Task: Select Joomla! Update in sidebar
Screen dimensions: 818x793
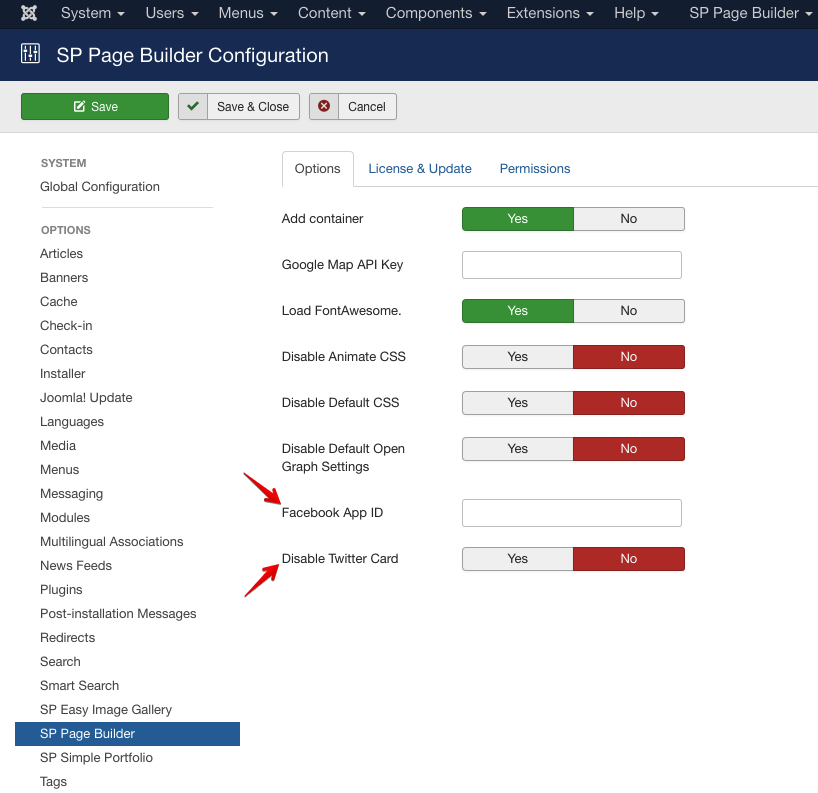Action: [x=86, y=398]
